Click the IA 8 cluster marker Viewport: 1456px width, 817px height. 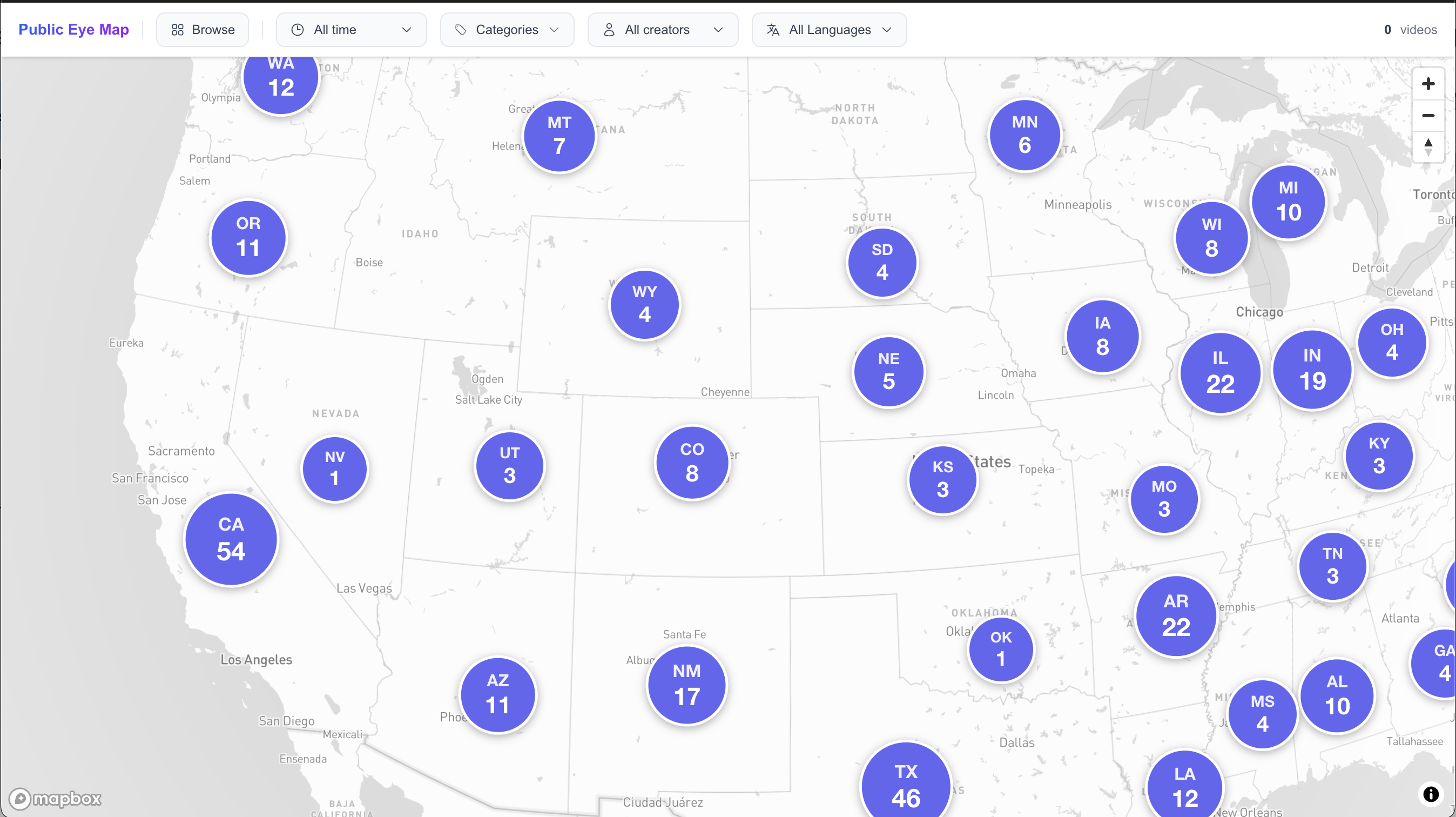coord(1102,336)
